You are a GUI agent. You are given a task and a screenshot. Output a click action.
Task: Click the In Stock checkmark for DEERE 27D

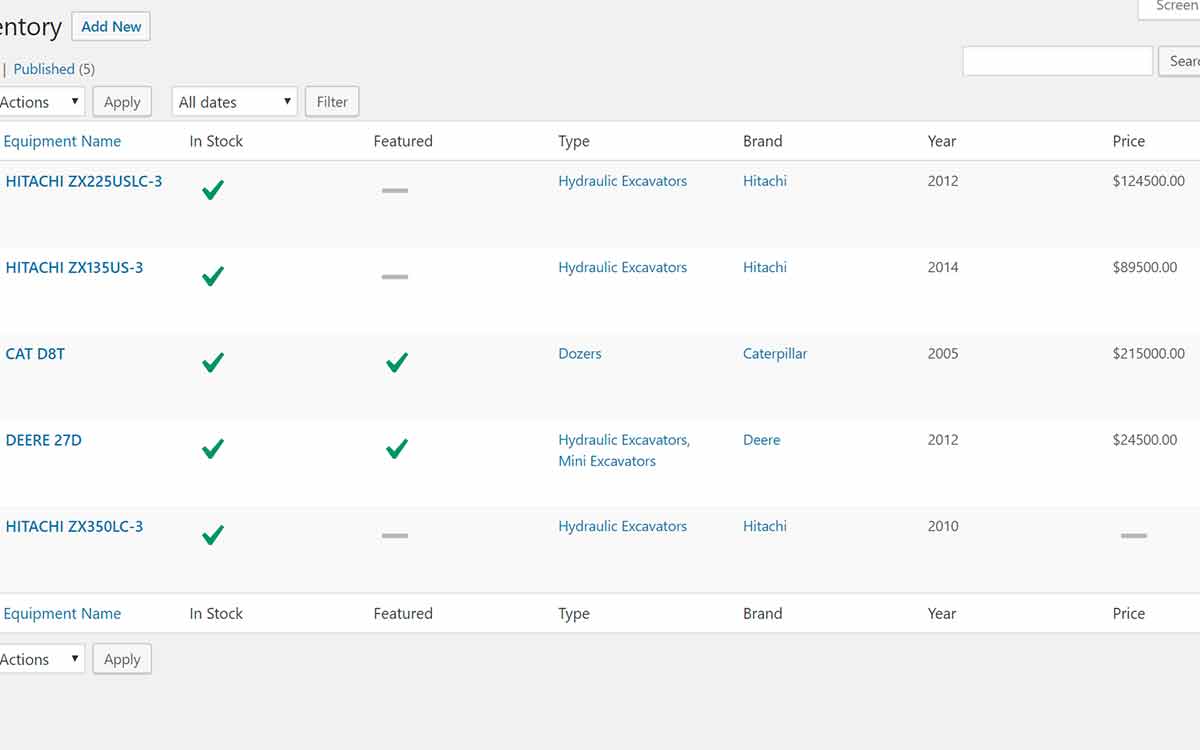(212, 449)
